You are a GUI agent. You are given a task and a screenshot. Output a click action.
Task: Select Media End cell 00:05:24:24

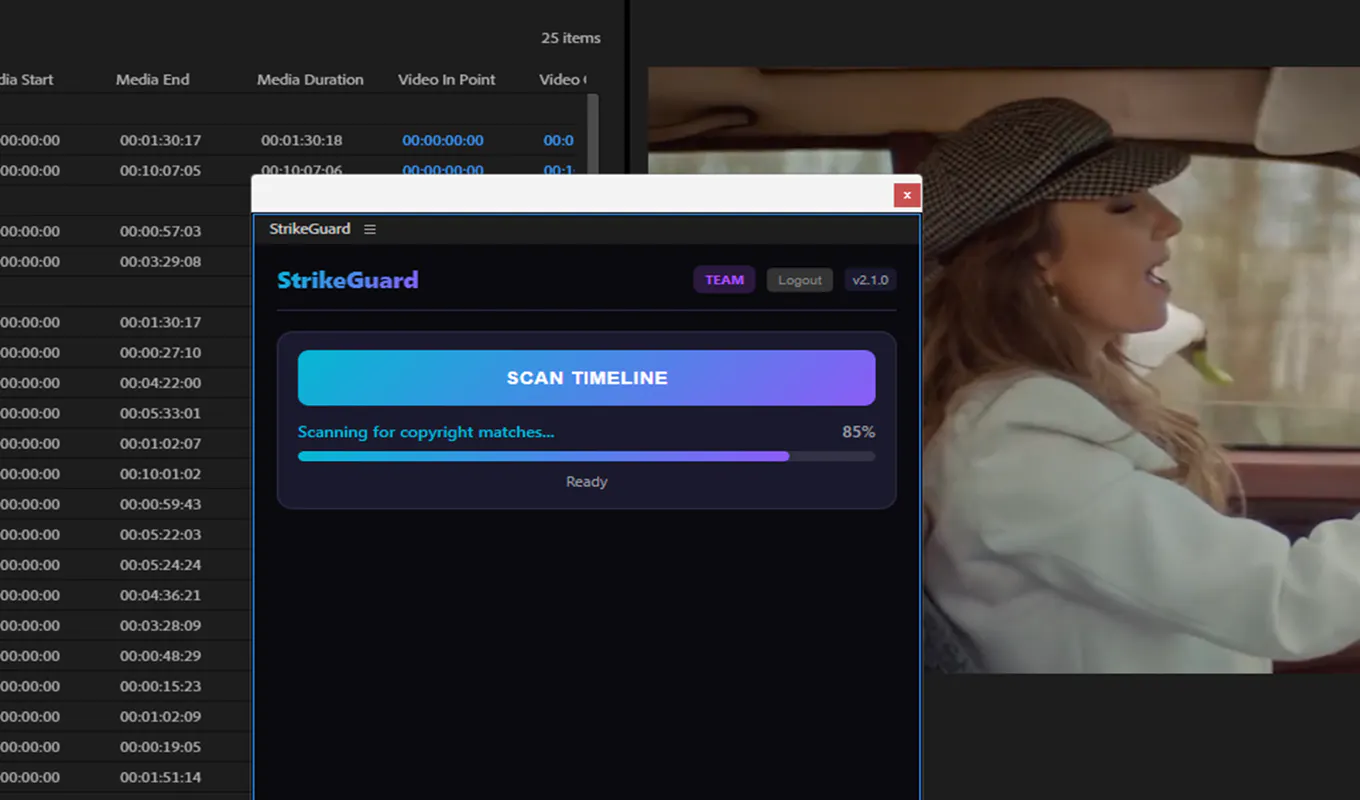coord(160,565)
